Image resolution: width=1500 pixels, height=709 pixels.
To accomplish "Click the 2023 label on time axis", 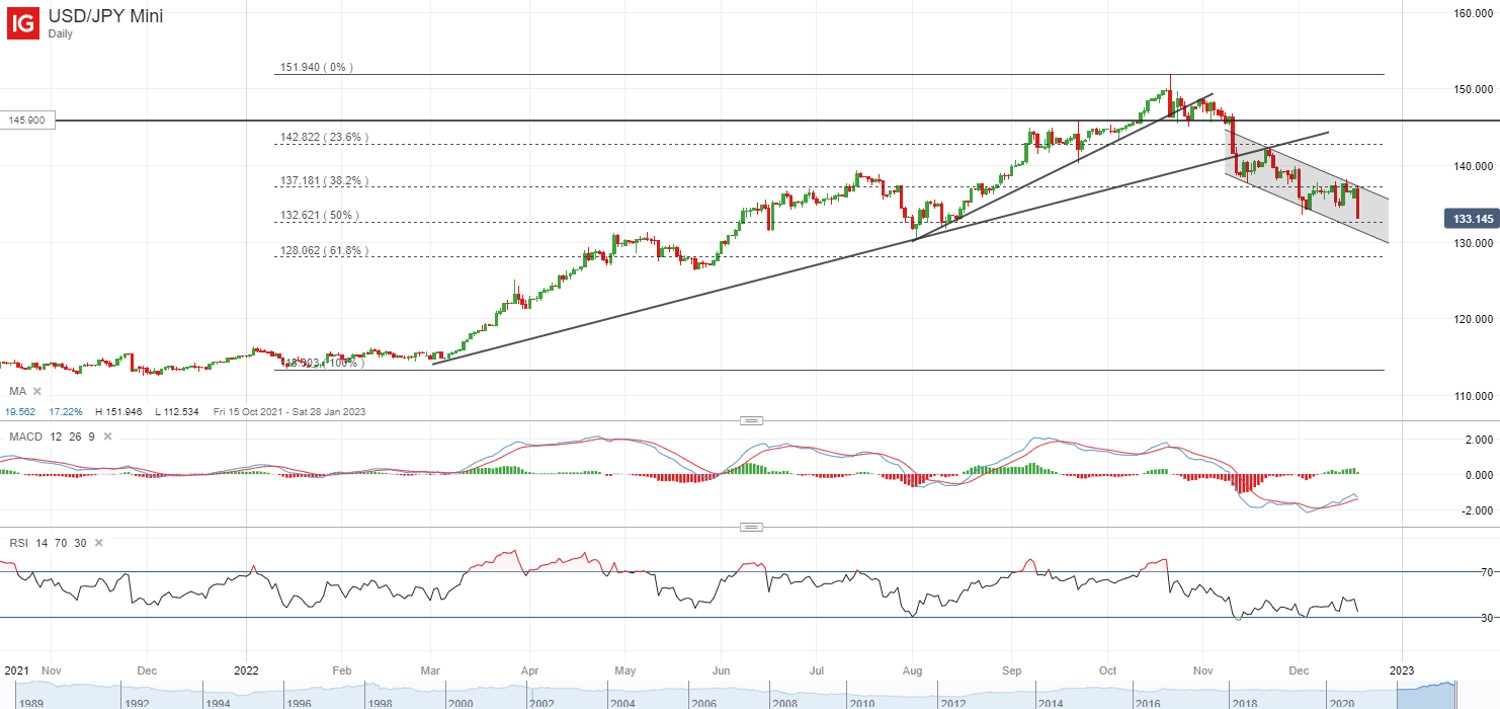I will [x=1402, y=669].
